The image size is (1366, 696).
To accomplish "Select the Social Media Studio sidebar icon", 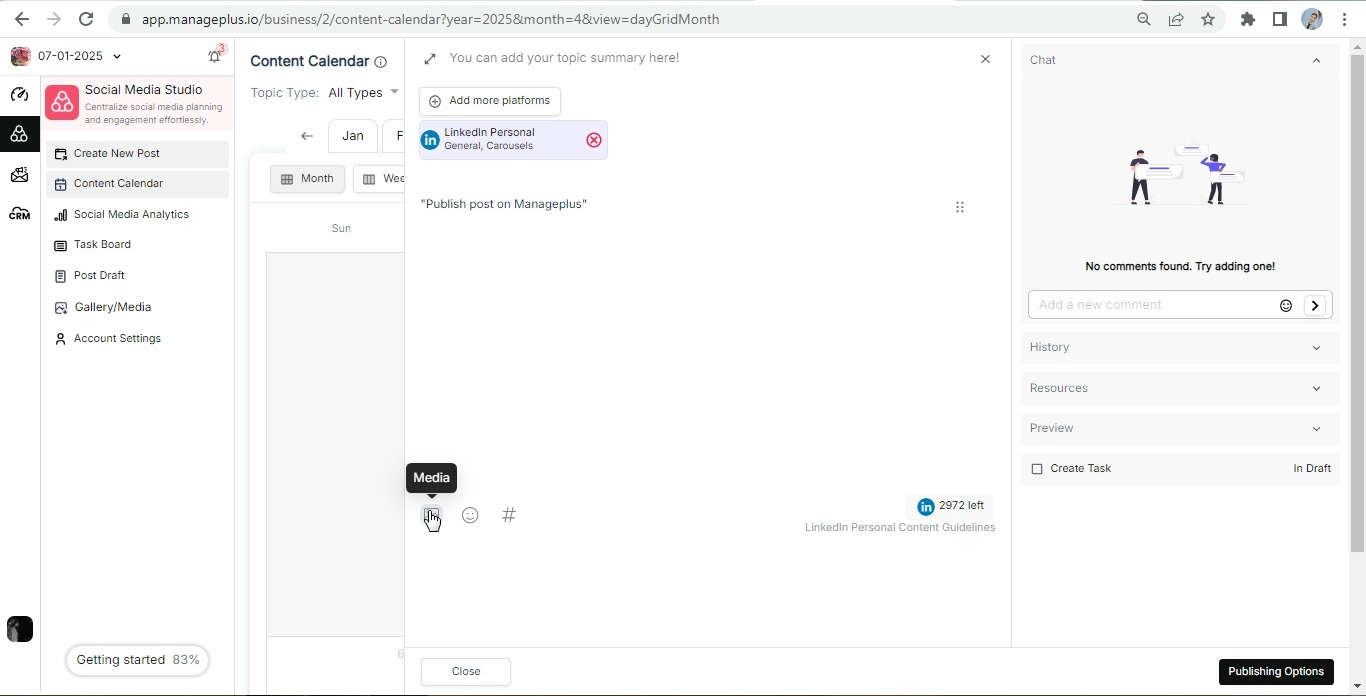I will pyautogui.click(x=20, y=134).
